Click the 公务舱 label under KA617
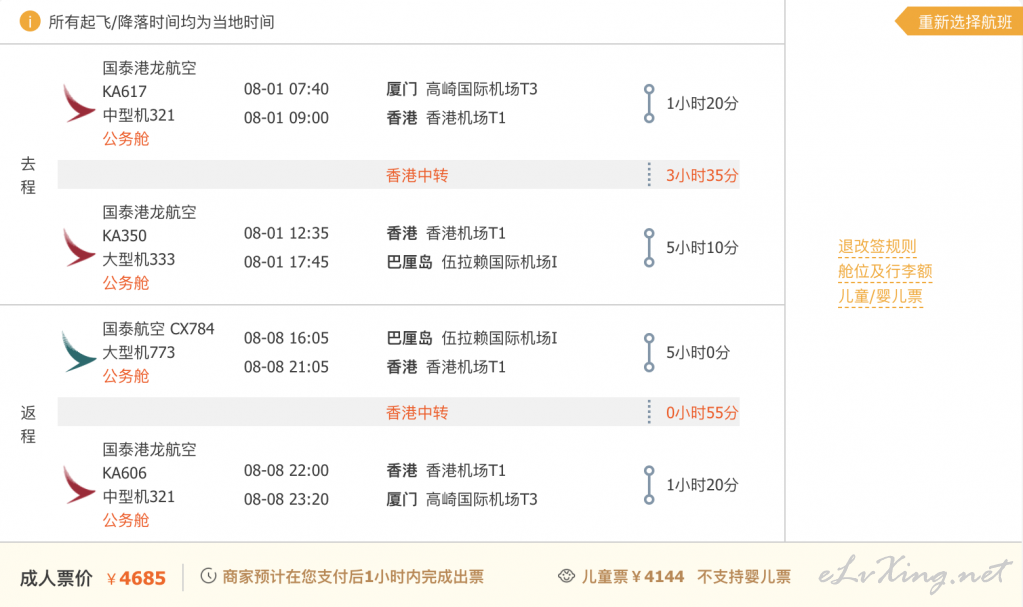Viewport: 1023px width, 607px height. 125,139
